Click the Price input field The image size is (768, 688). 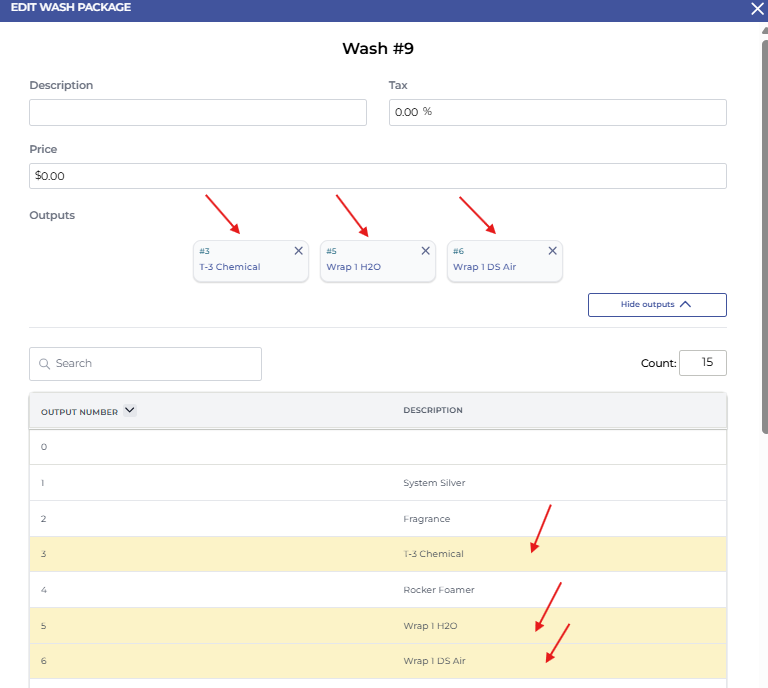pos(378,176)
